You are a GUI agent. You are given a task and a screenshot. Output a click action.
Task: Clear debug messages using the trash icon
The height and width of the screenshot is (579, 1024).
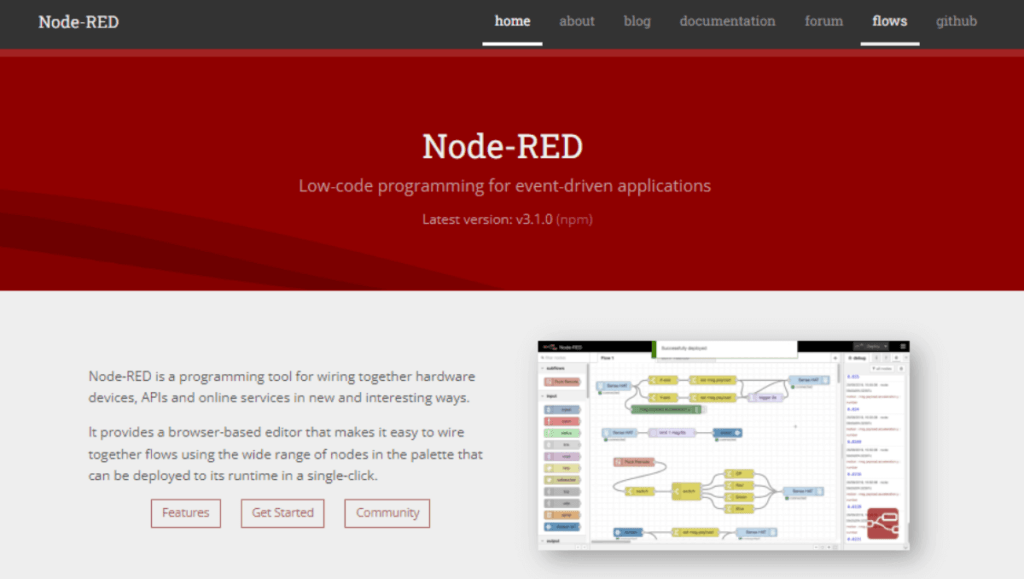[x=902, y=368]
